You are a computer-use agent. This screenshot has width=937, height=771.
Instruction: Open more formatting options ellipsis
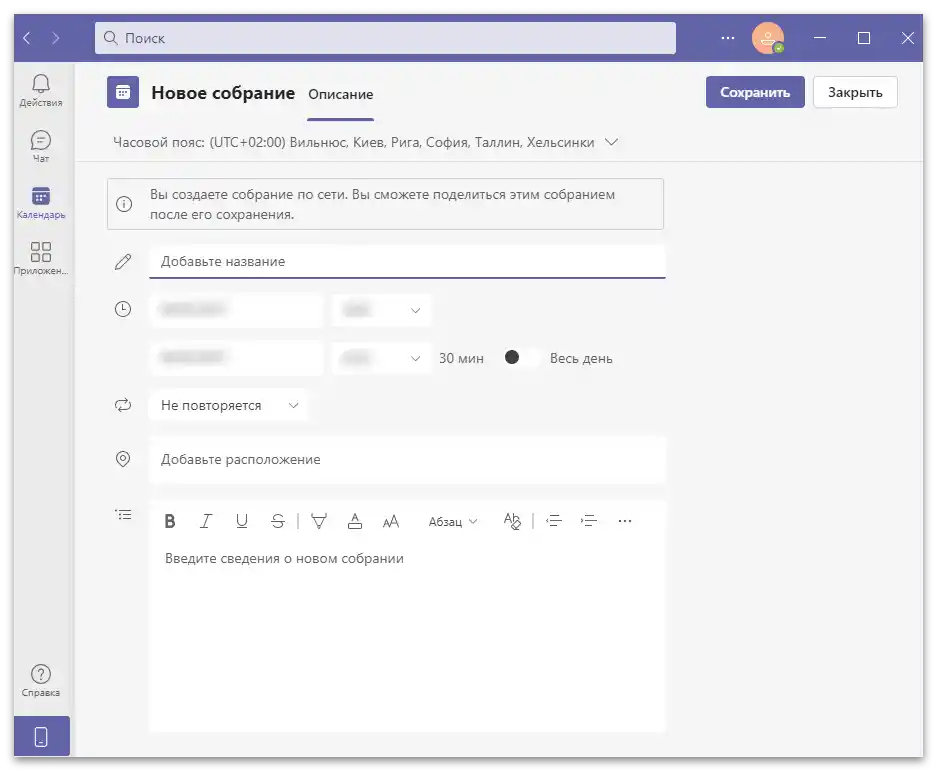pyautogui.click(x=624, y=521)
